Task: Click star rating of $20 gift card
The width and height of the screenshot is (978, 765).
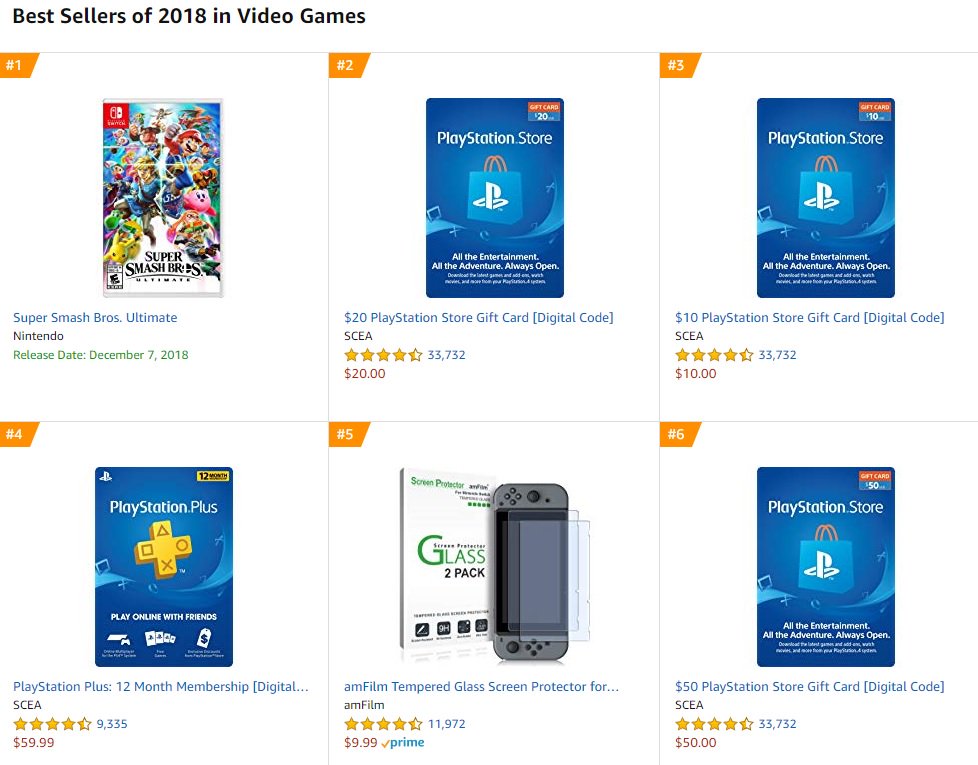Action: tap(383, 355)
